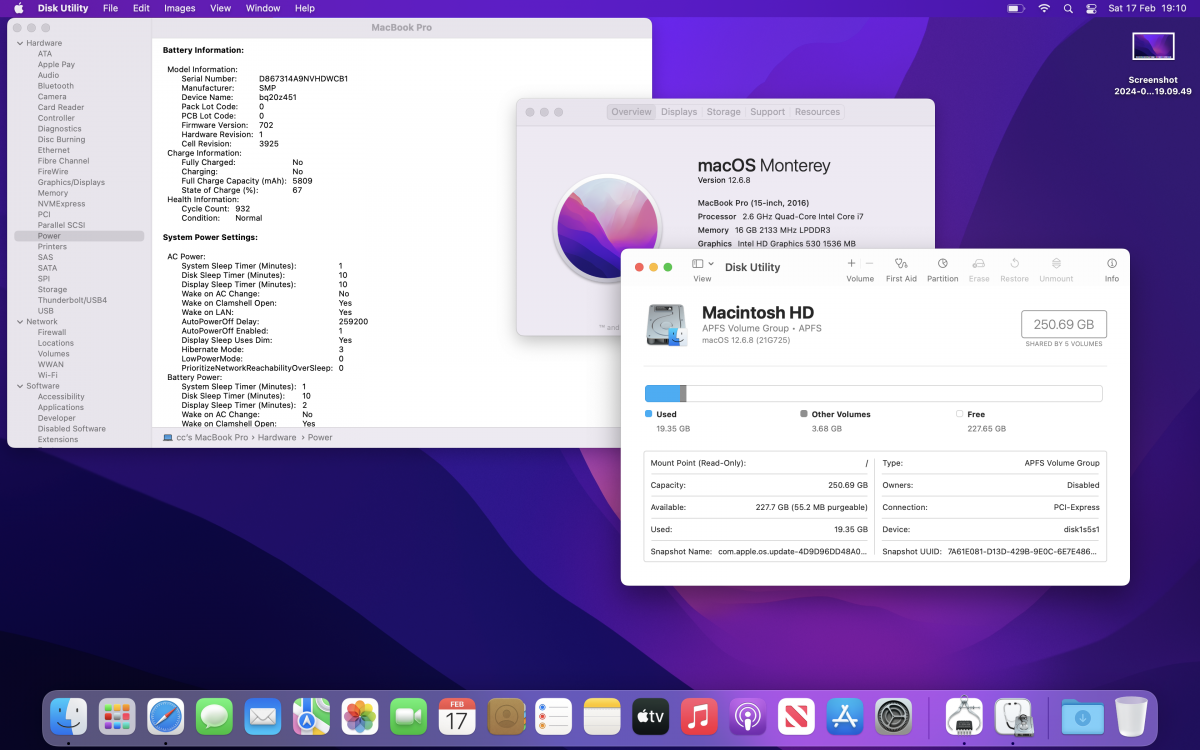This screenshot has width=1200, height=750.
Task: Click Hardware in the path bar breadcrumb
Action: tap(277, 438)
